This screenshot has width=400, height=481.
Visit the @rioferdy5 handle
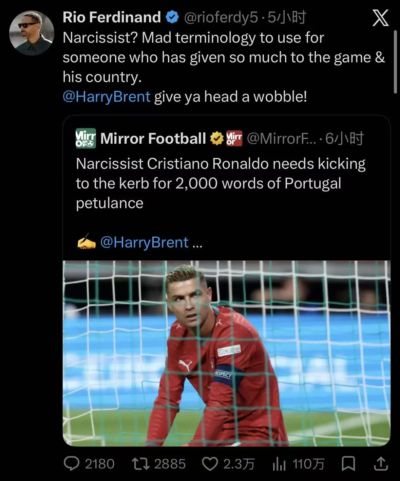[x=220, y=18]
